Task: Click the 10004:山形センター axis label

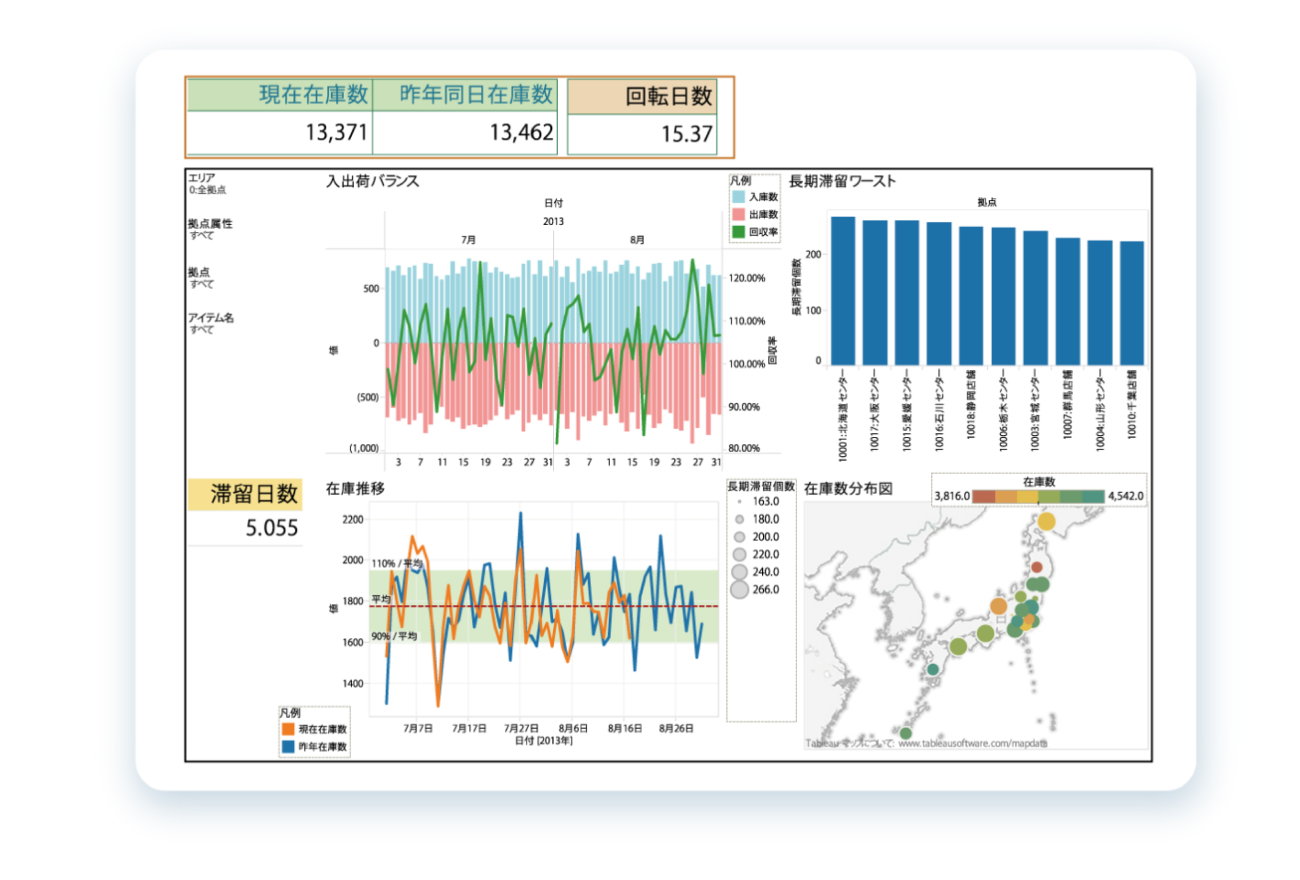Action: 1100,410
